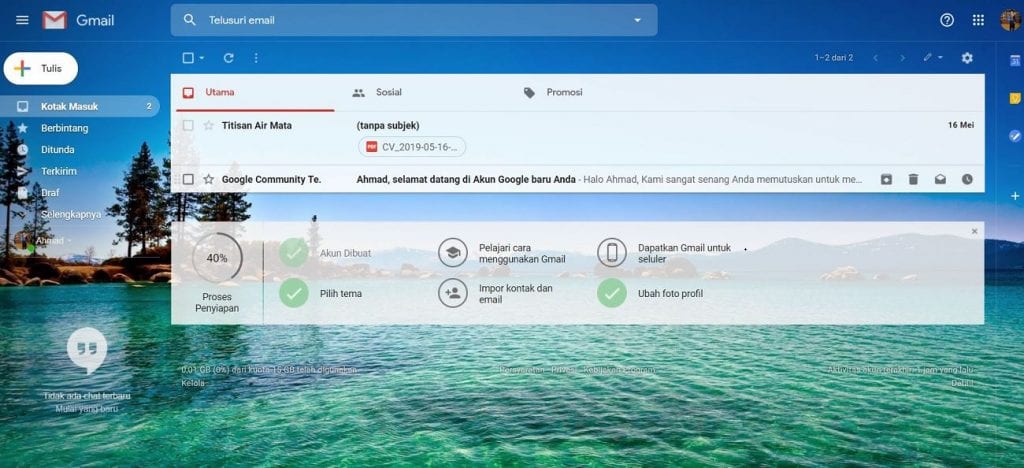Open the three-dot more options menu
The height and width of the screenshot is (468, 1024).
coord(256,58)
